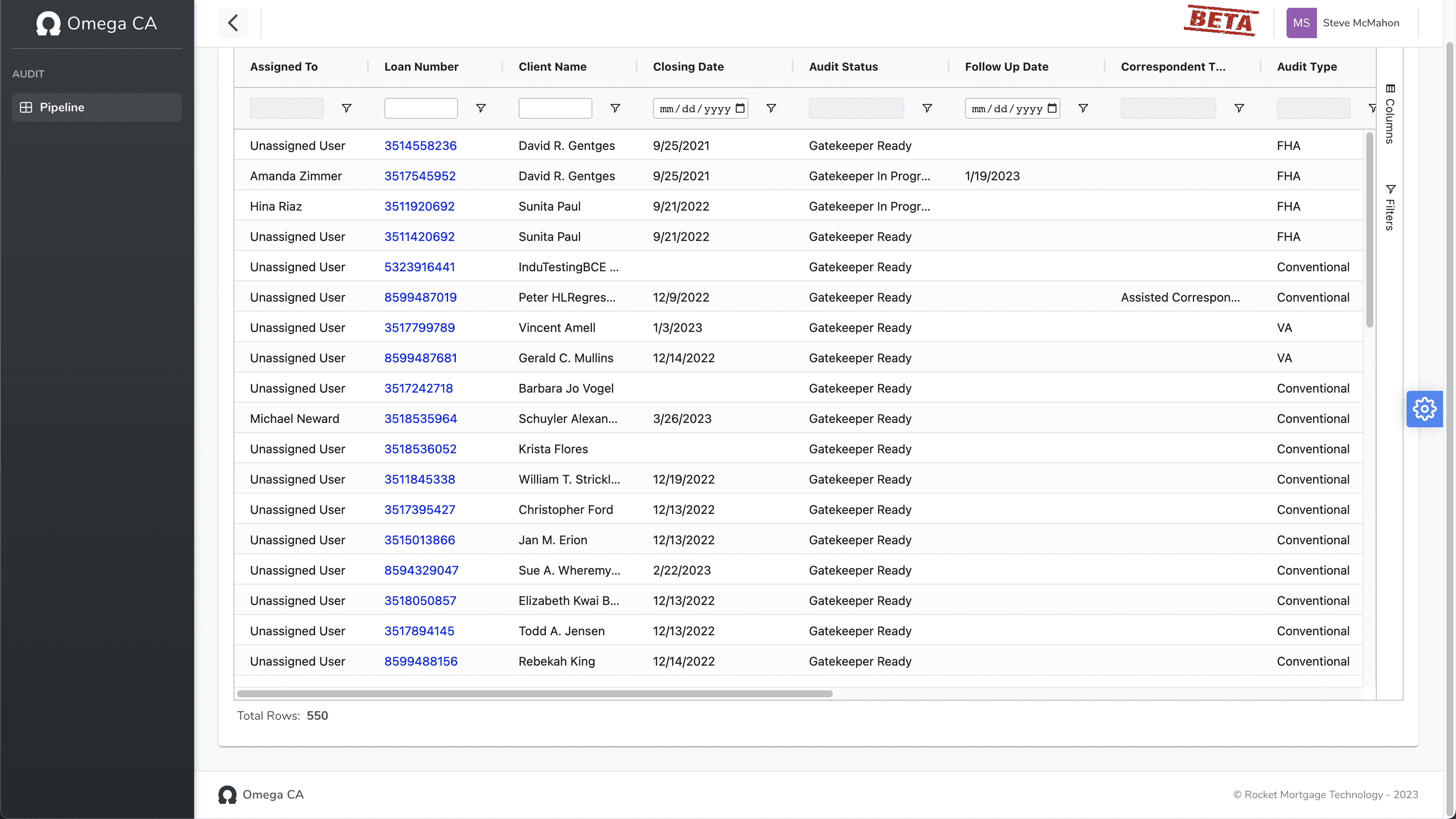This screenshot has height=819, width=1456.
Task: Open loan 8599488156 link
Action: (x=420, y=661)
